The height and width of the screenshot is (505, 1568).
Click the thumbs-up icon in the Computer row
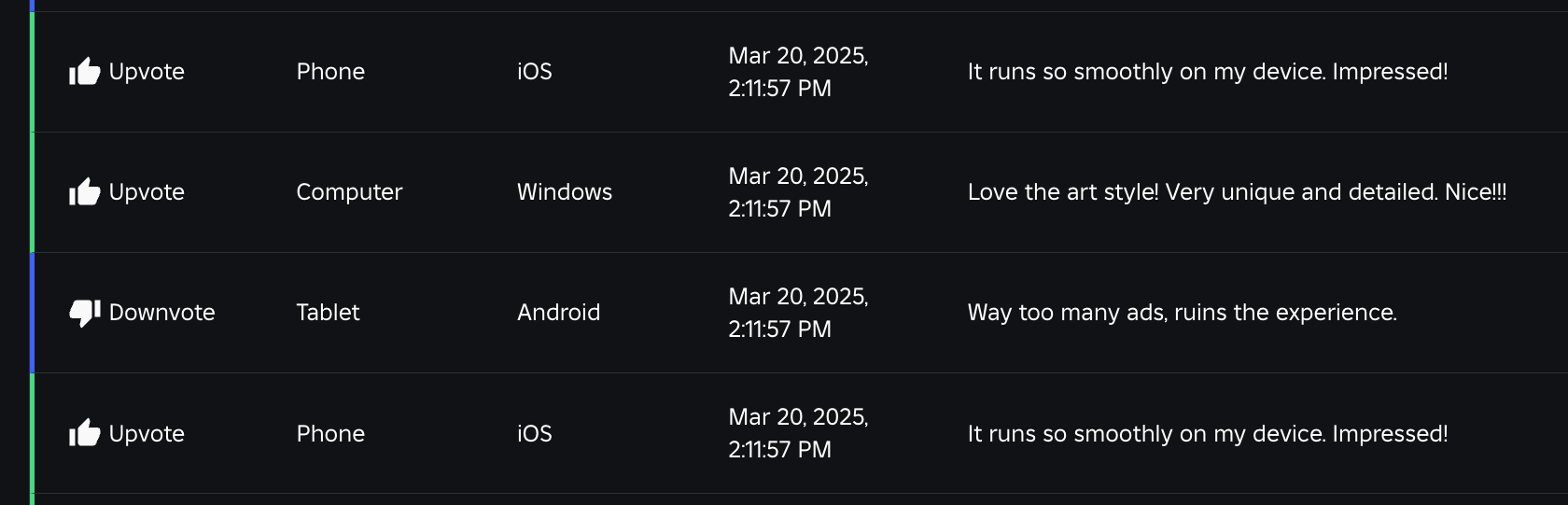85,191
